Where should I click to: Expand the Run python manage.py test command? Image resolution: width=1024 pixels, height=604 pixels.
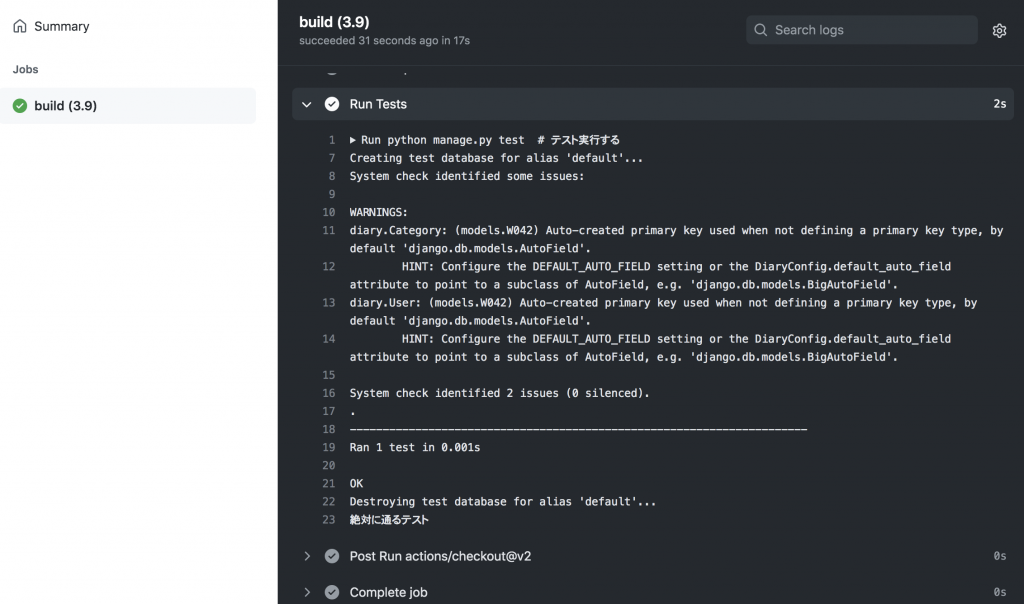353,140
